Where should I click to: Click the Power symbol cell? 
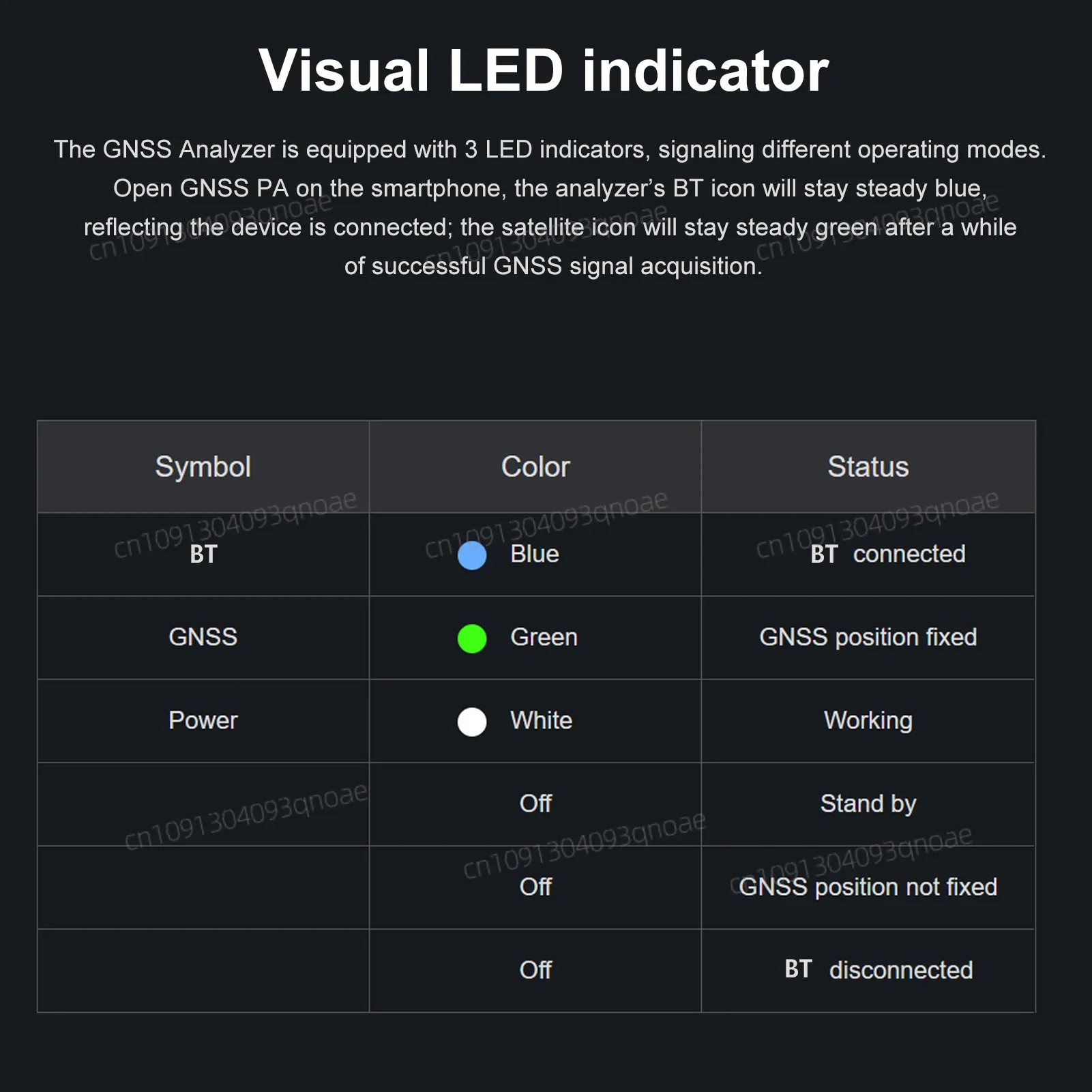[203, 721]
